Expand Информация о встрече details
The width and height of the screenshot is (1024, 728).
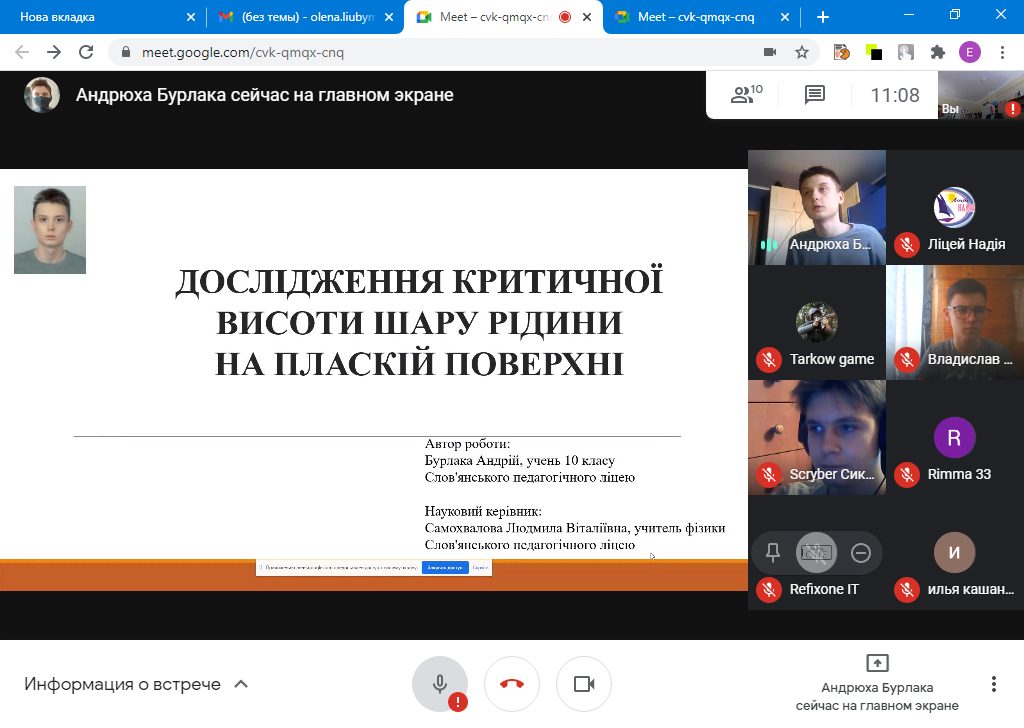coord(136,684)
